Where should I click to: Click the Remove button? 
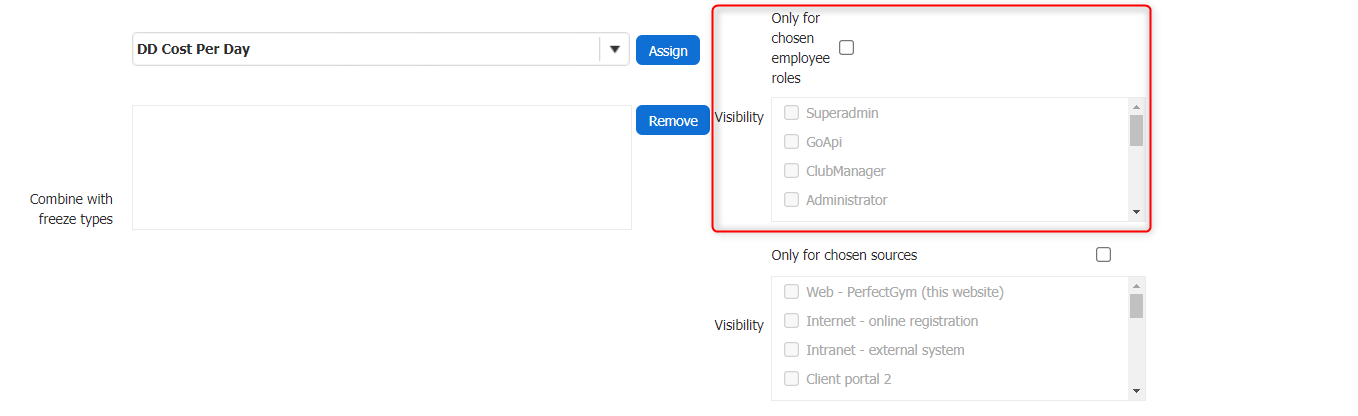coord(673,121)
